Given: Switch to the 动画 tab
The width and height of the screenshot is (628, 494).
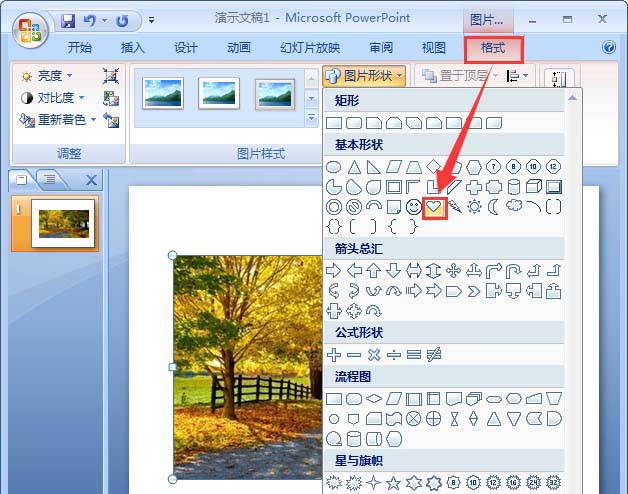Looking at the screenshot, I should [239, 48].
